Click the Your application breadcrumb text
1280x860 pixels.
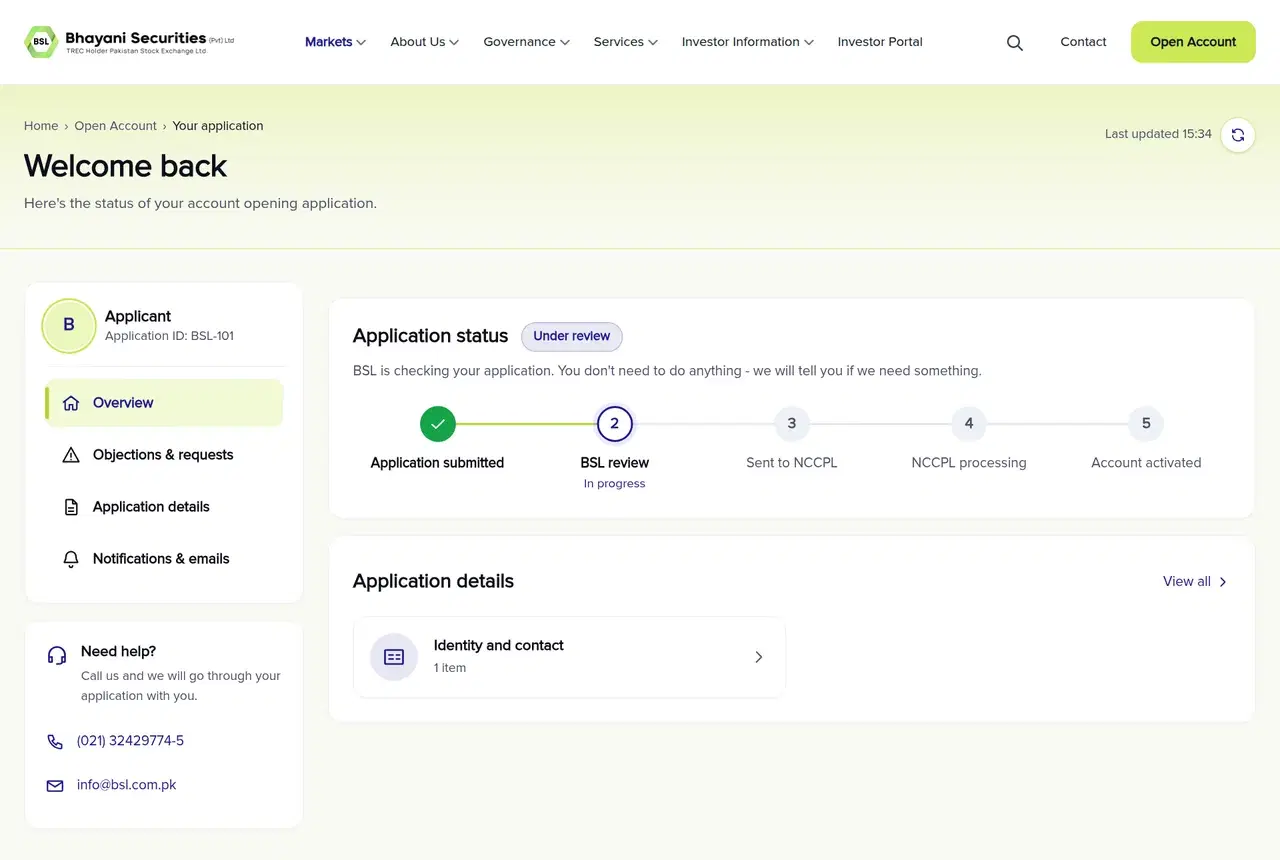point(218,126)
